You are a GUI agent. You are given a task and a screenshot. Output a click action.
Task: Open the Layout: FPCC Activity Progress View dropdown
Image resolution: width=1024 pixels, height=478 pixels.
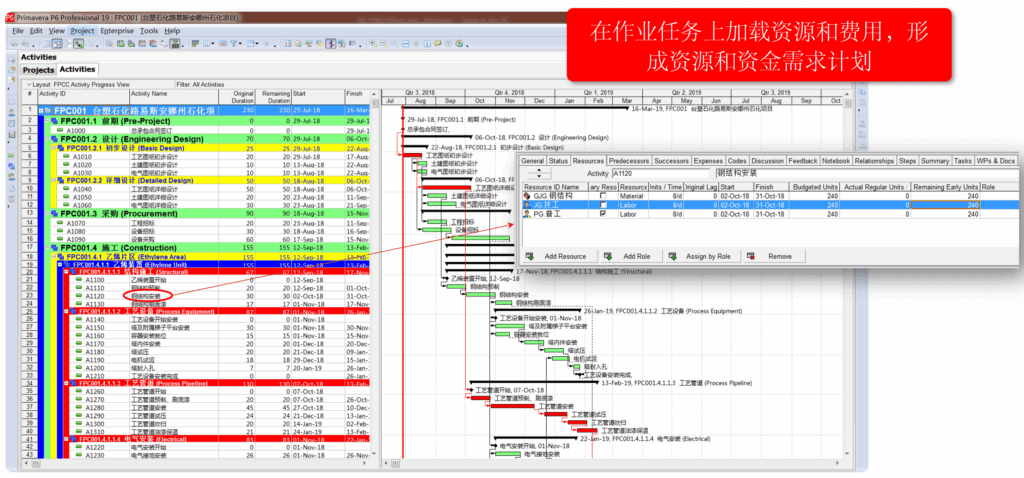[77, 84]
